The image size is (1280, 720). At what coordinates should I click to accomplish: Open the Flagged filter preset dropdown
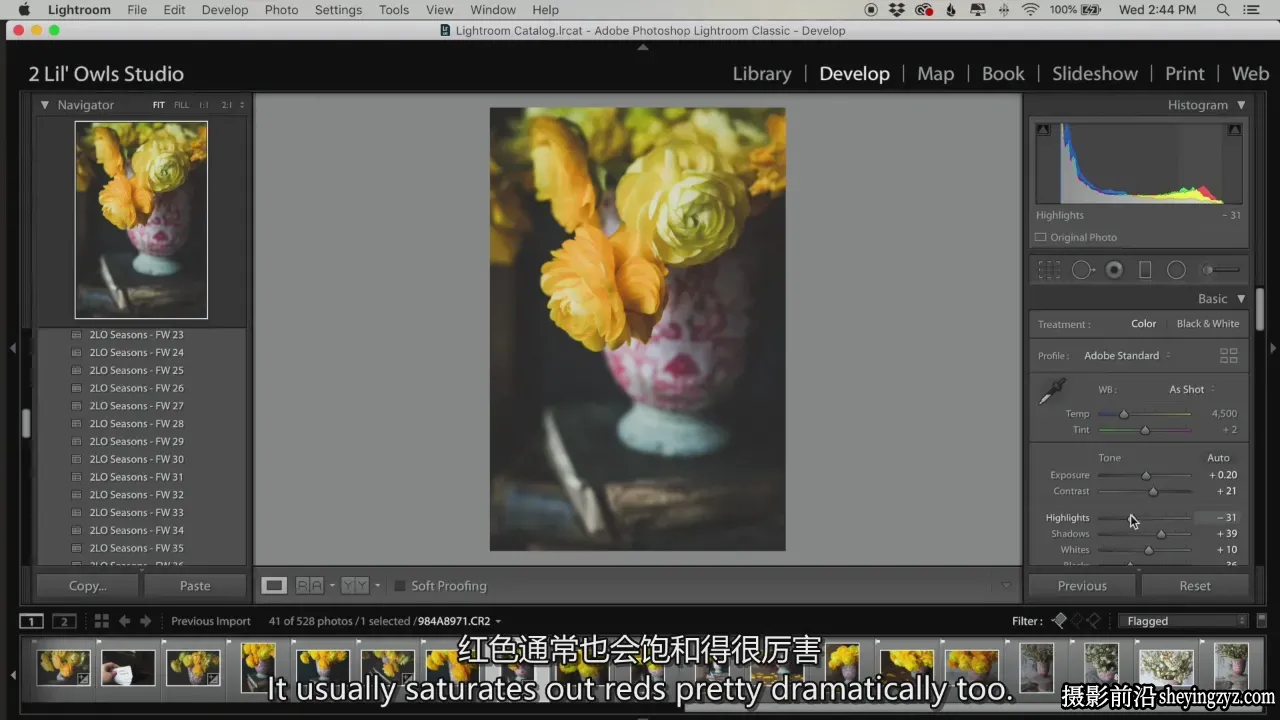pyautogui.click(x=1183, y=621)
